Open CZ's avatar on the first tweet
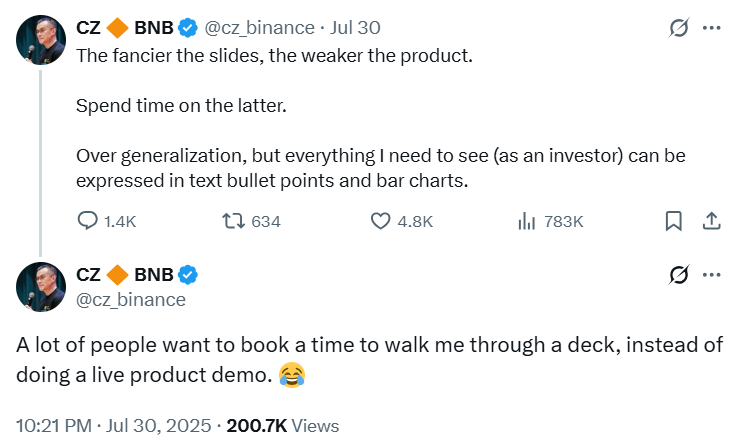Screen dimensions: 739x440 41,41
